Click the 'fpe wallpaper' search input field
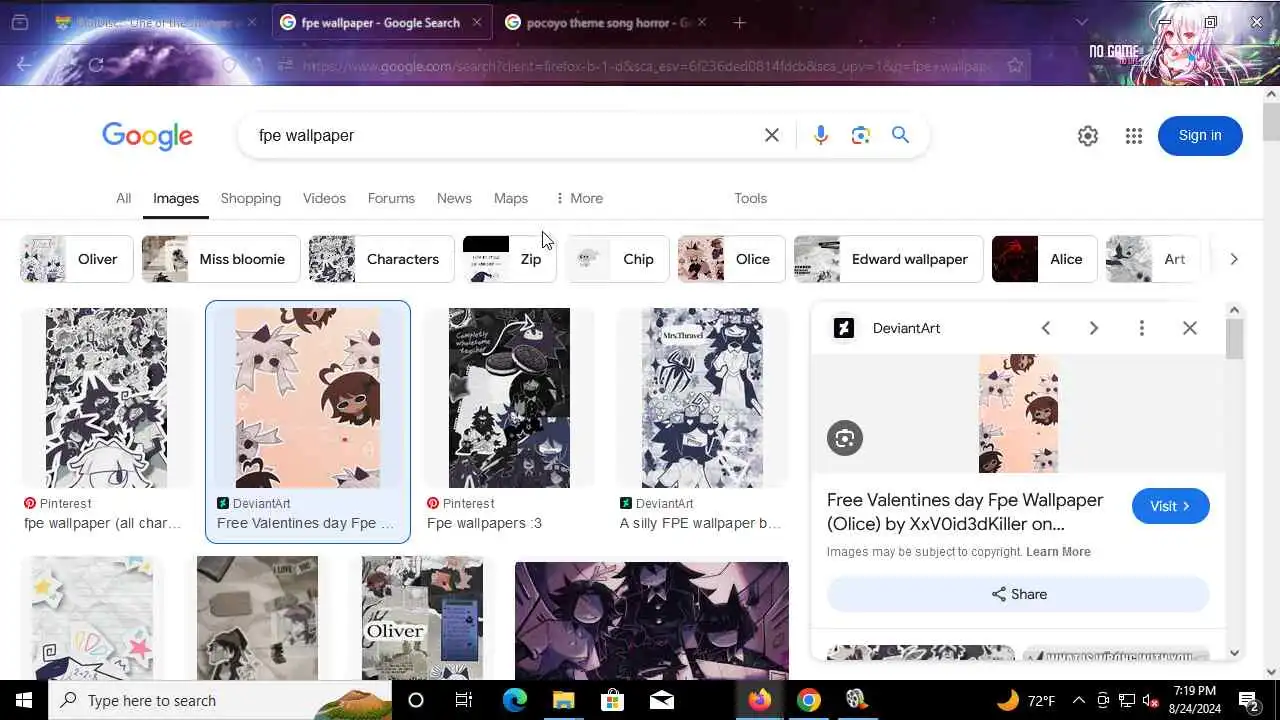1280x720 pixels. tap(500, 135)
